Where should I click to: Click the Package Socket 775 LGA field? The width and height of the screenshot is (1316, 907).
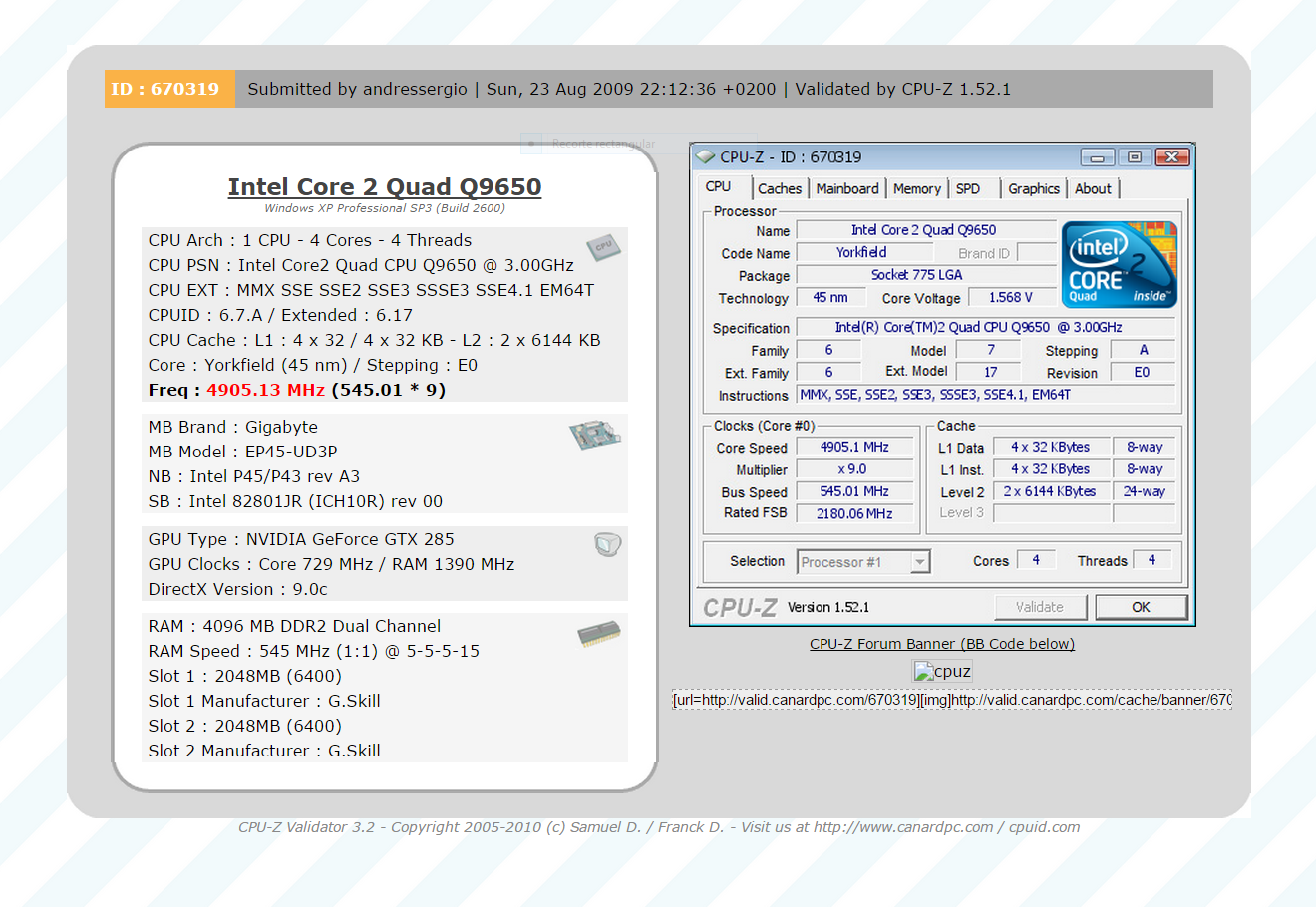927,275
